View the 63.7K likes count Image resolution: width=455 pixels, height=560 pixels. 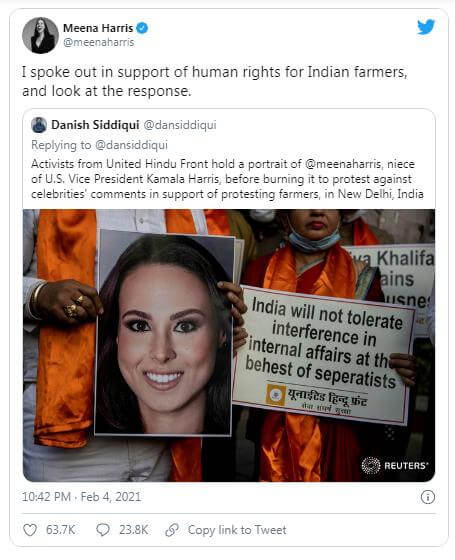(60, 530)
